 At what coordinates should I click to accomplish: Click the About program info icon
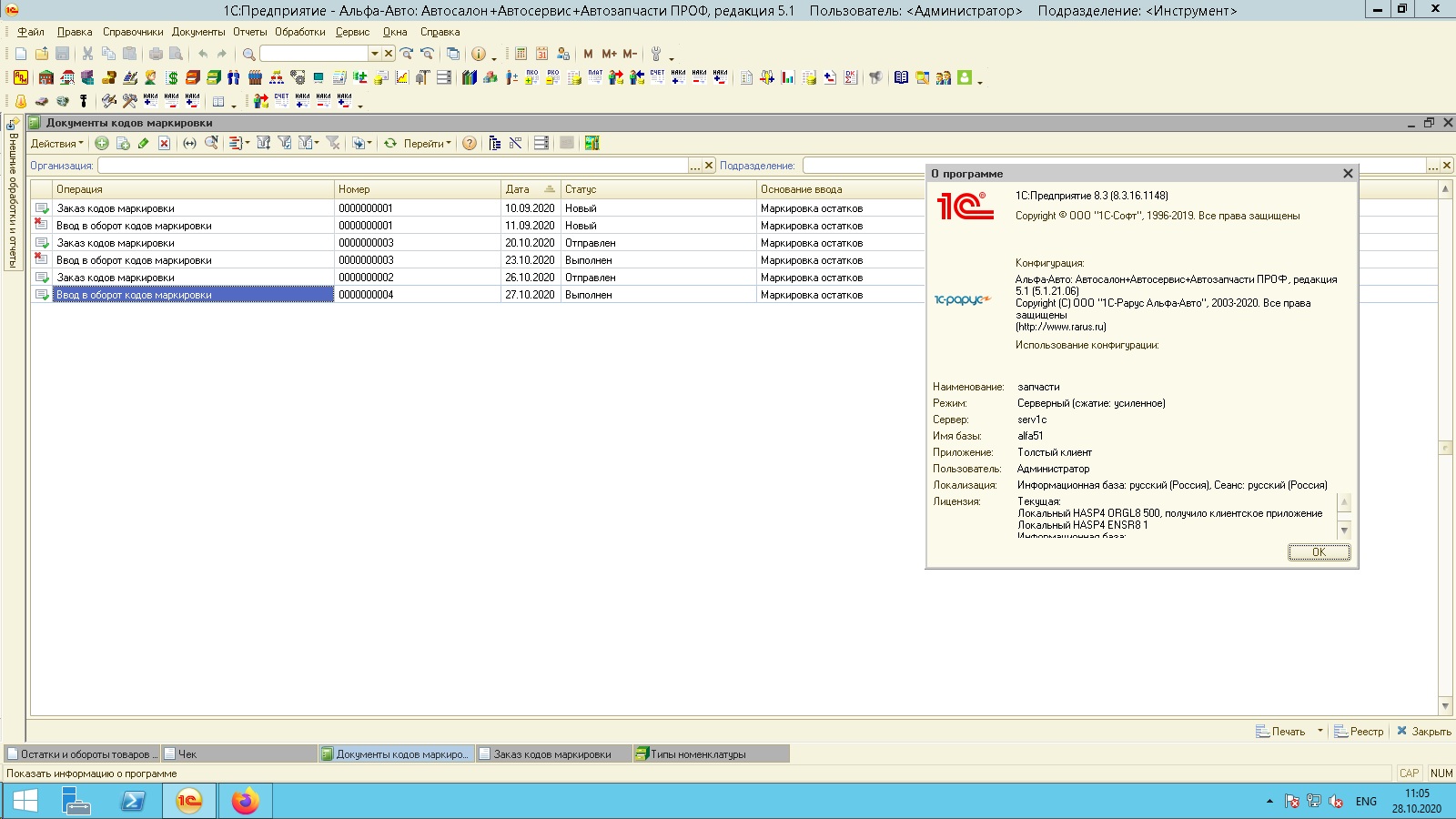pos(478,54)
